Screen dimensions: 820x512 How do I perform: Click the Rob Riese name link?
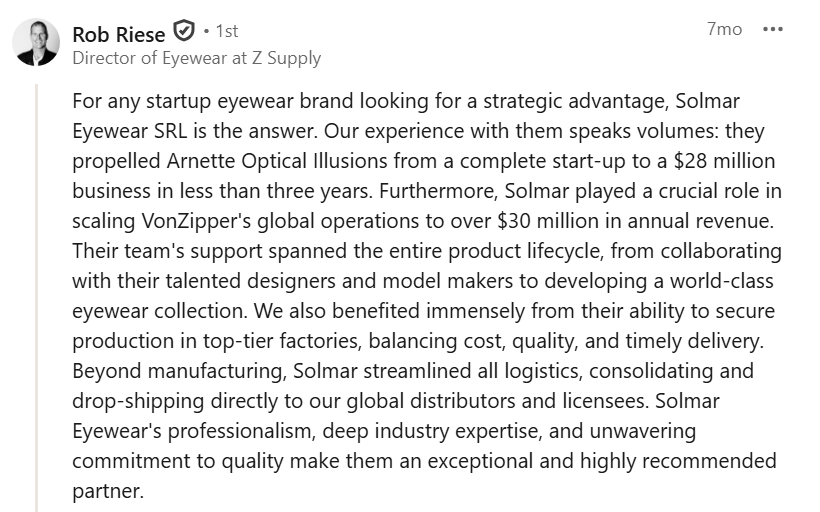tap(120, 32)
